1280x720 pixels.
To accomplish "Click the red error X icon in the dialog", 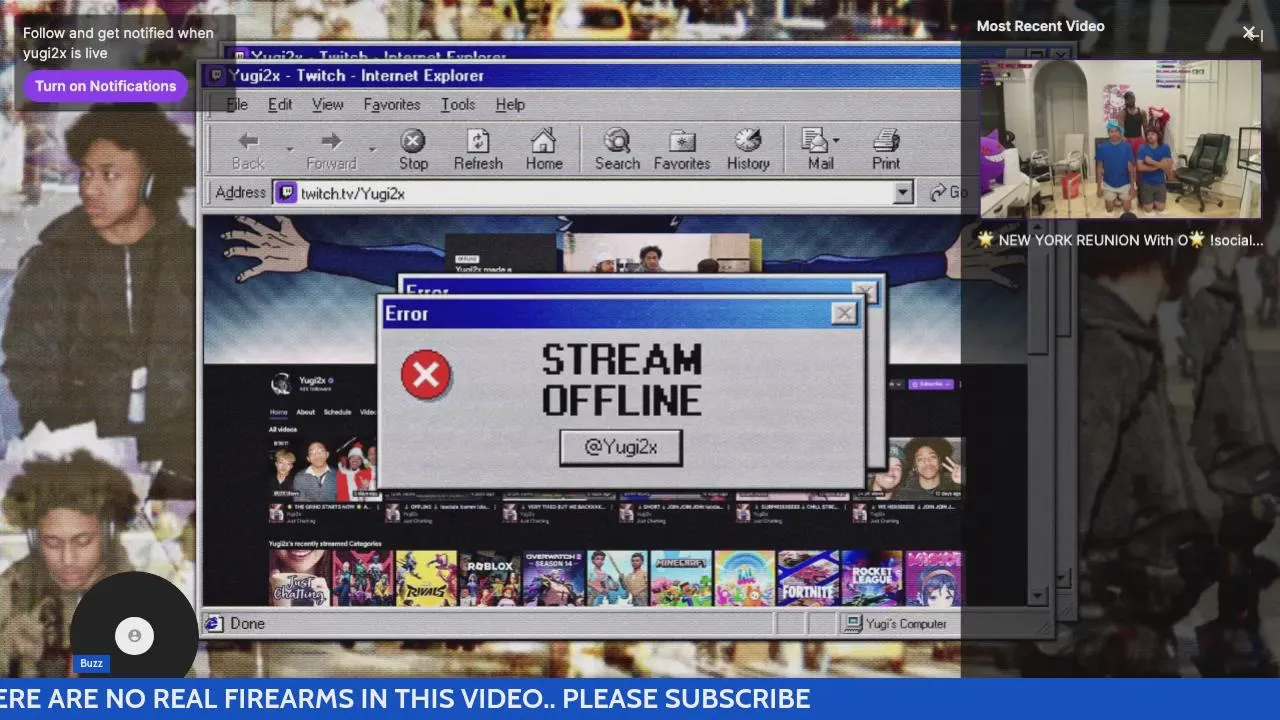I will pyautogui.click(x=426, y=375).
